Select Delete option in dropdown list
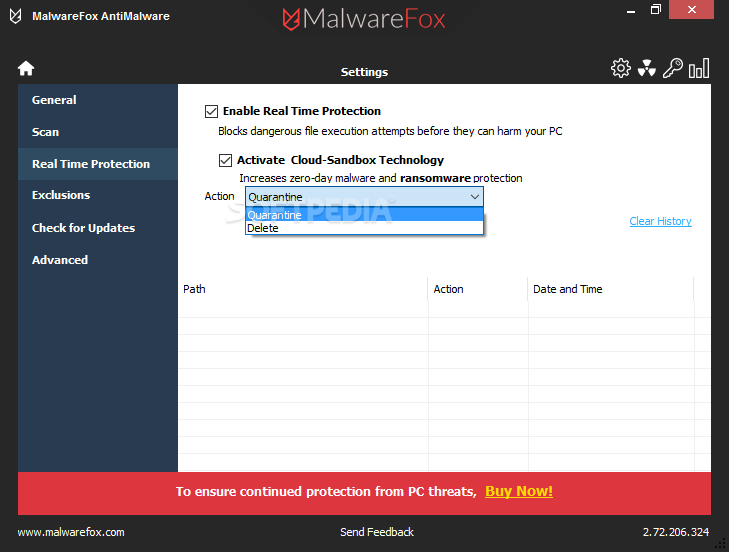Viewport: 729px width, 552px height. pos(364,228)
